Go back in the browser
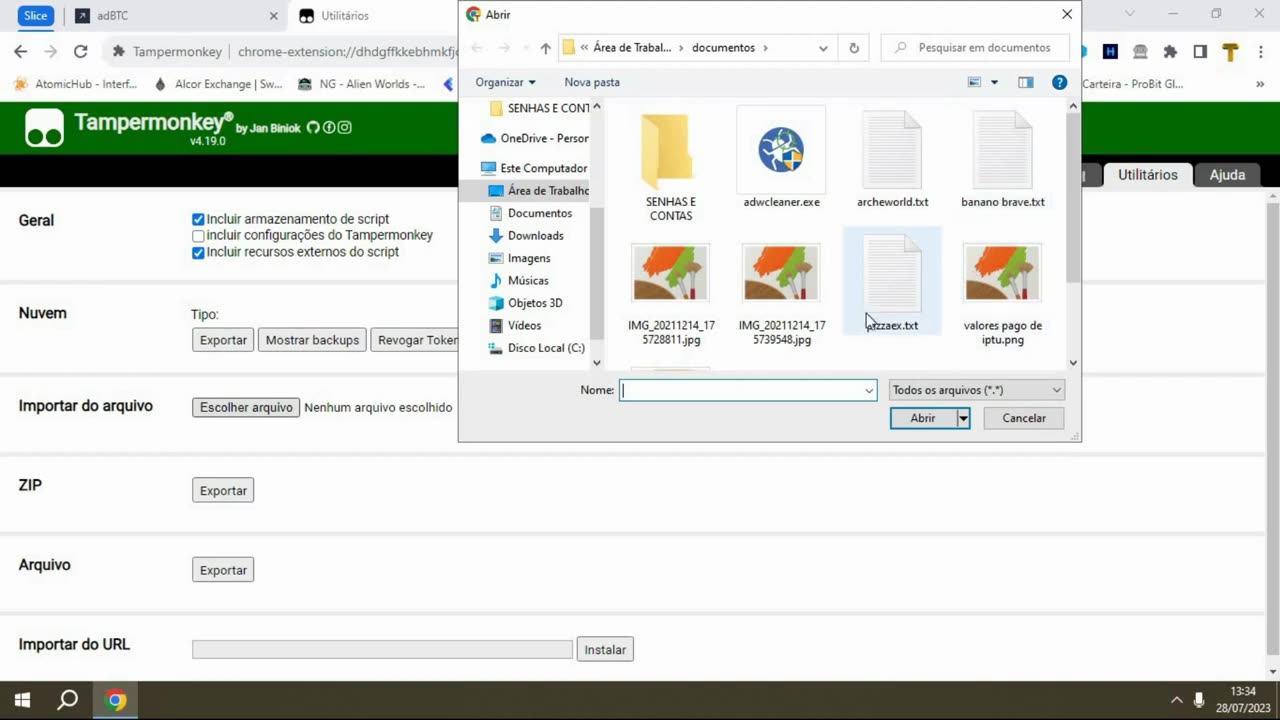 coord(21,51)
